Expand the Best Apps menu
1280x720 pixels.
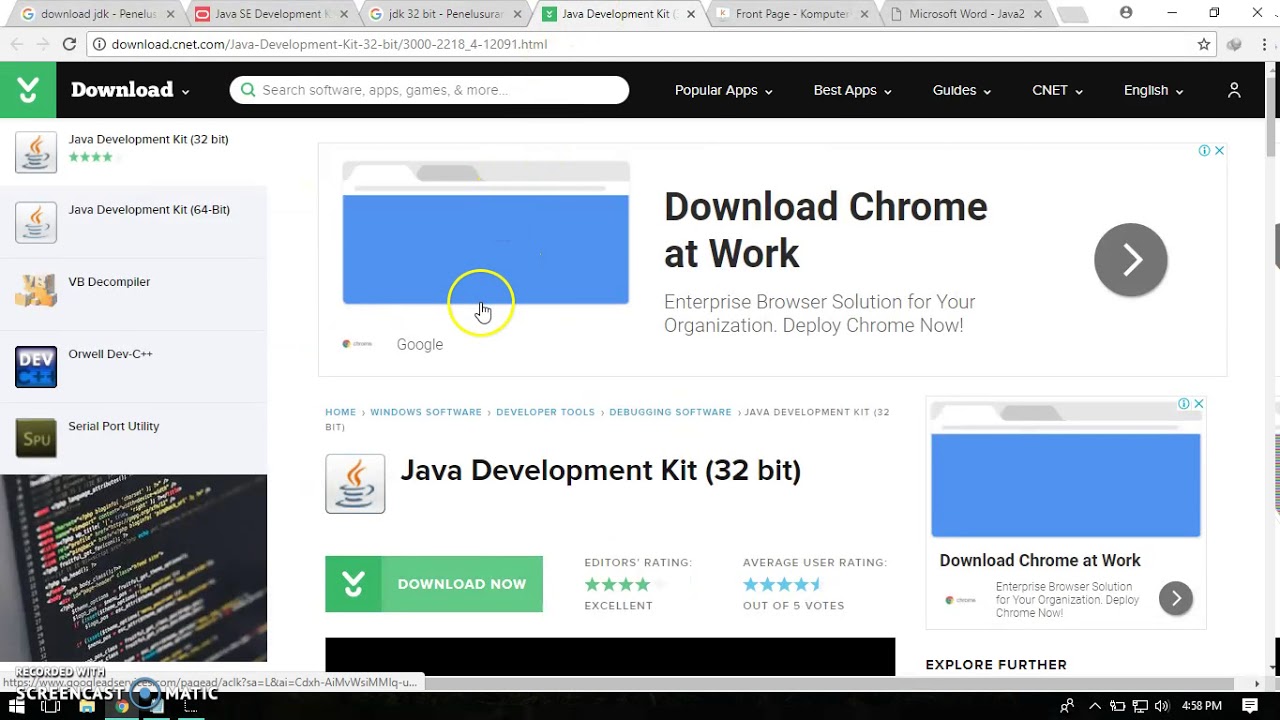tap(853, 90)
